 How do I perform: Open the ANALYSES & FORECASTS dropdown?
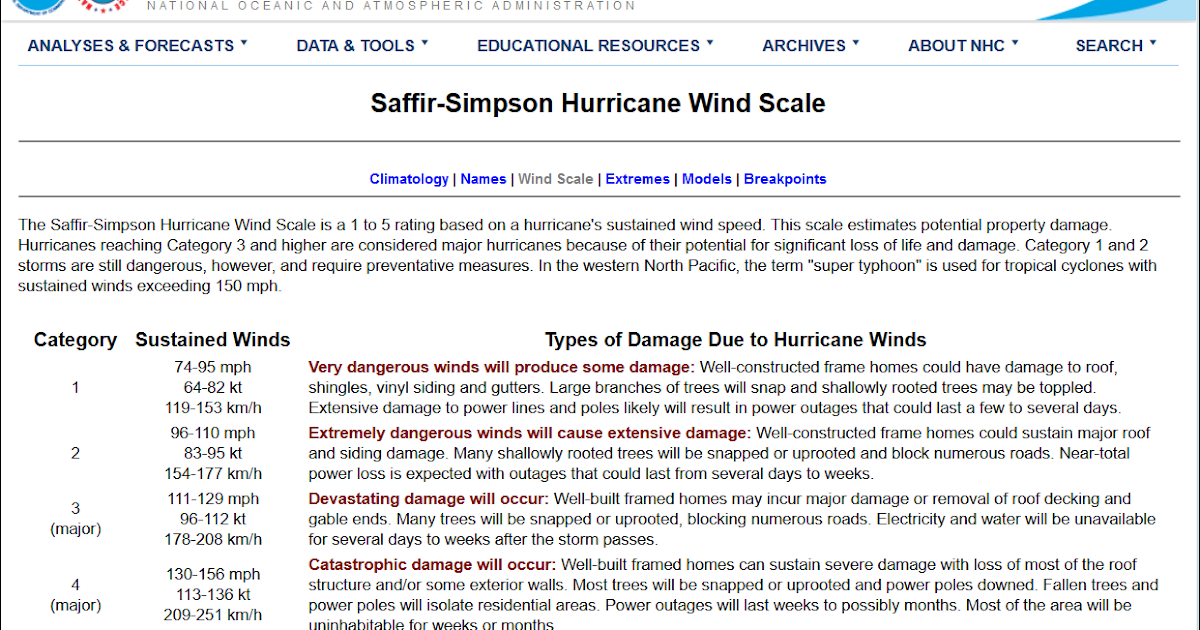pyautogui.click(x=137, y=45)
